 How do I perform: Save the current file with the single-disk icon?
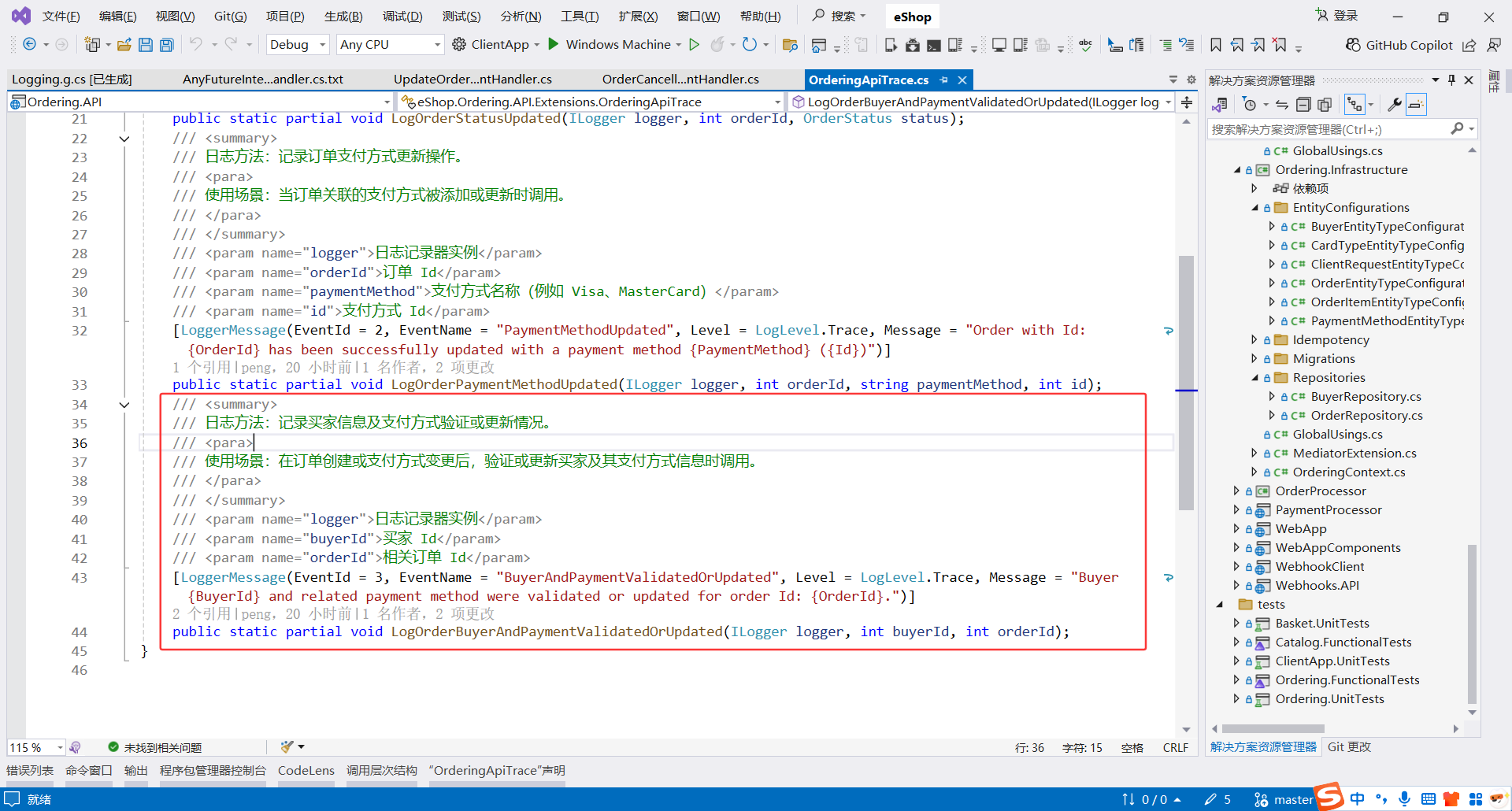[x=146, y=45]
